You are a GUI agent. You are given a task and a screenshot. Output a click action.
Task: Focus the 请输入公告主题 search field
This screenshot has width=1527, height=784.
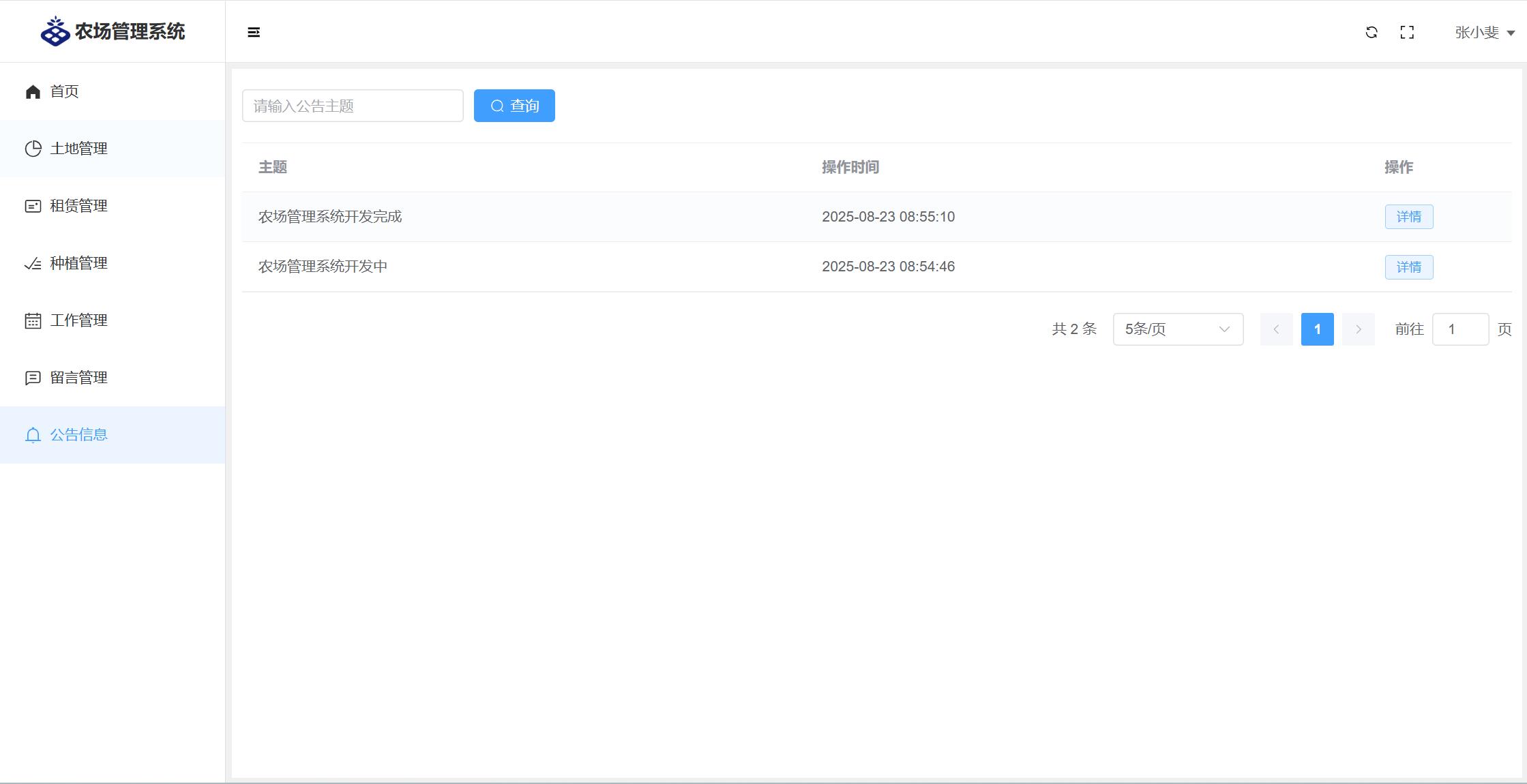pyautogui.click(x=353, y=106)
